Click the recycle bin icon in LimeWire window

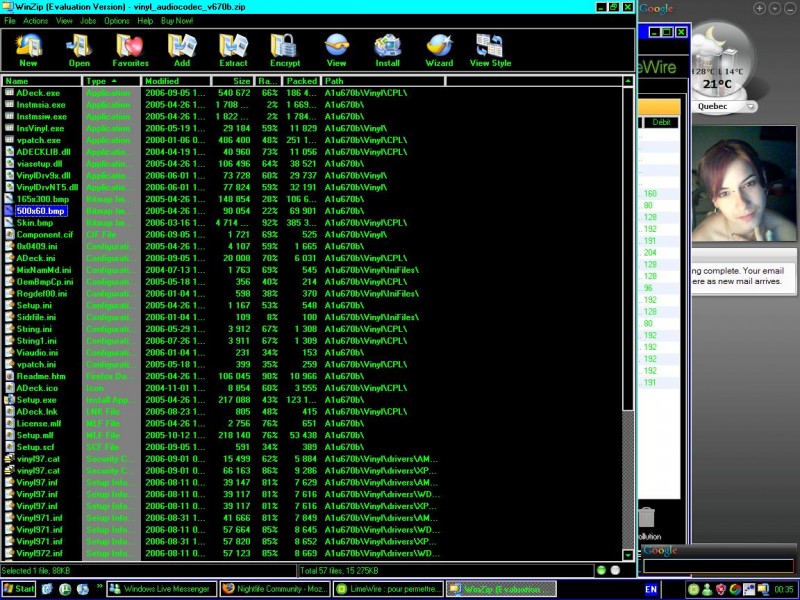pyautogui.click(x=646, y=517)
